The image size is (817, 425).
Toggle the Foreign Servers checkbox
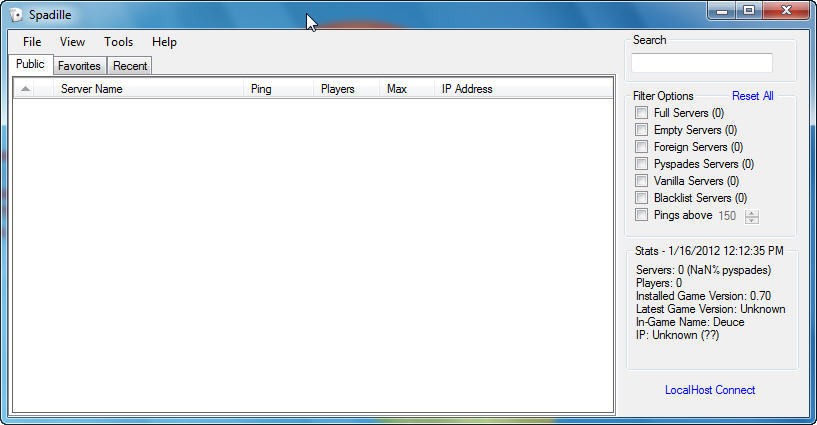[641, 147]
